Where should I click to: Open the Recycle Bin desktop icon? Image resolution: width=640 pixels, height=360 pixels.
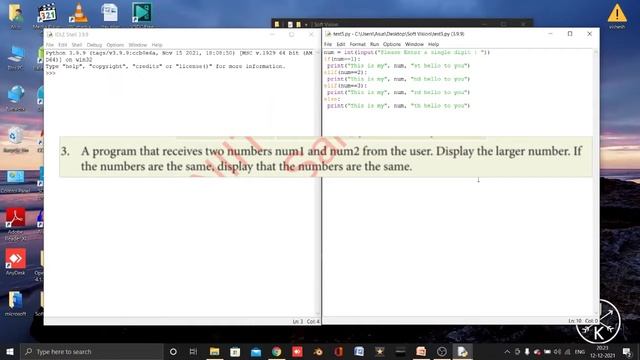pos(16,139)
